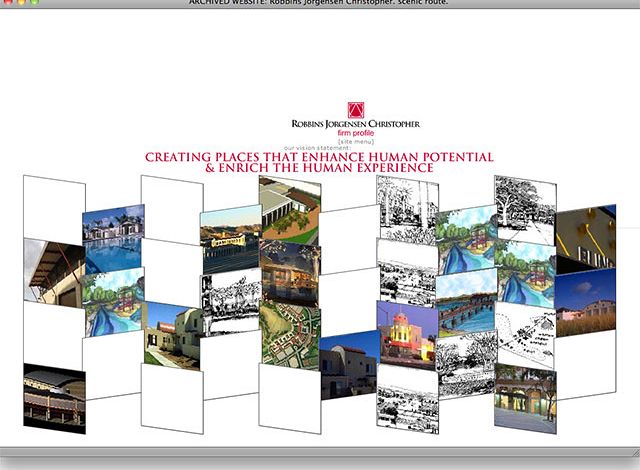Open the restaurant interior at night thumbnail
640x470 pixels.
tap(289, 270)
